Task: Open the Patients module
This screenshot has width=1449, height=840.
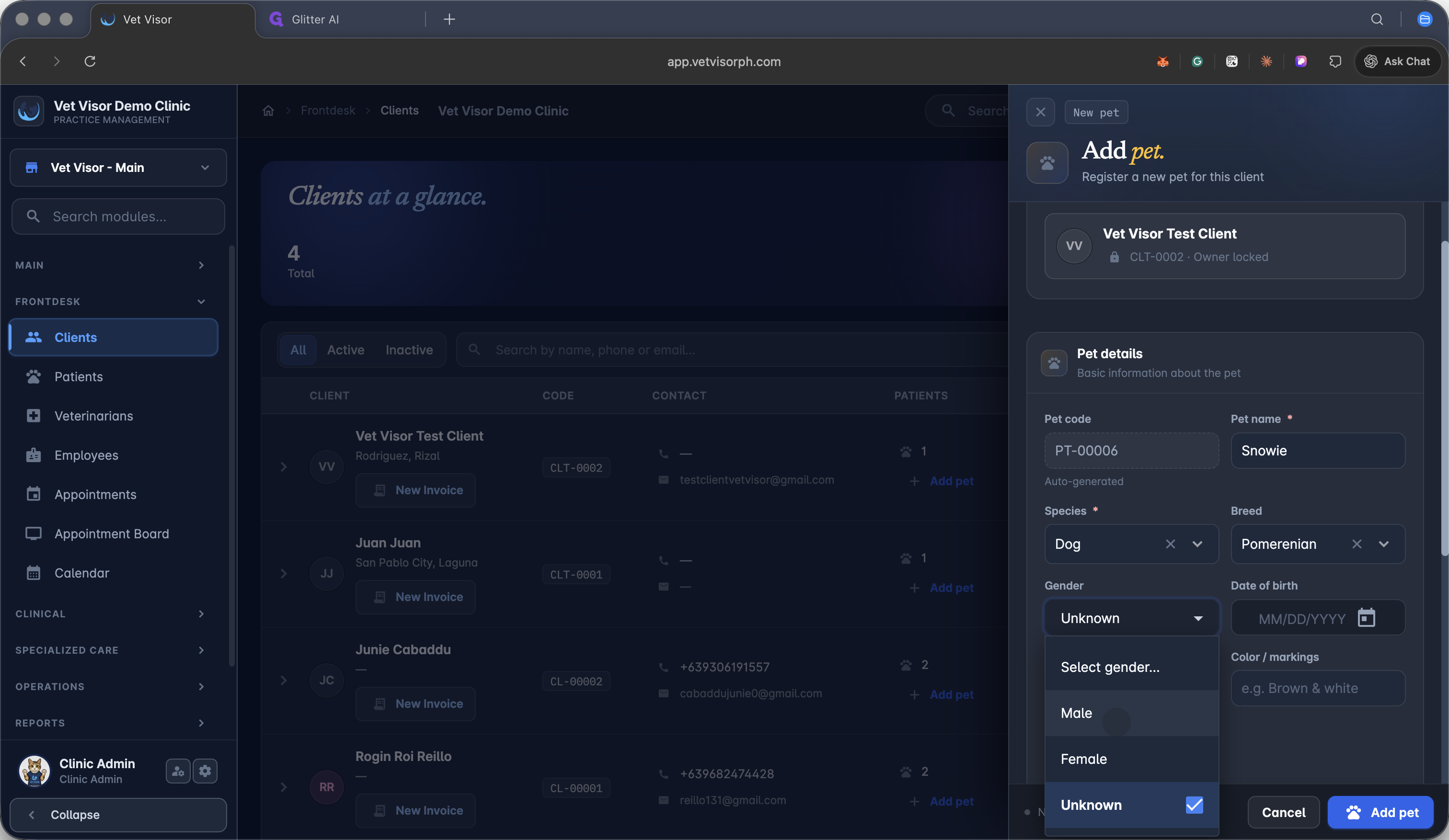Action: click(113, 376)
